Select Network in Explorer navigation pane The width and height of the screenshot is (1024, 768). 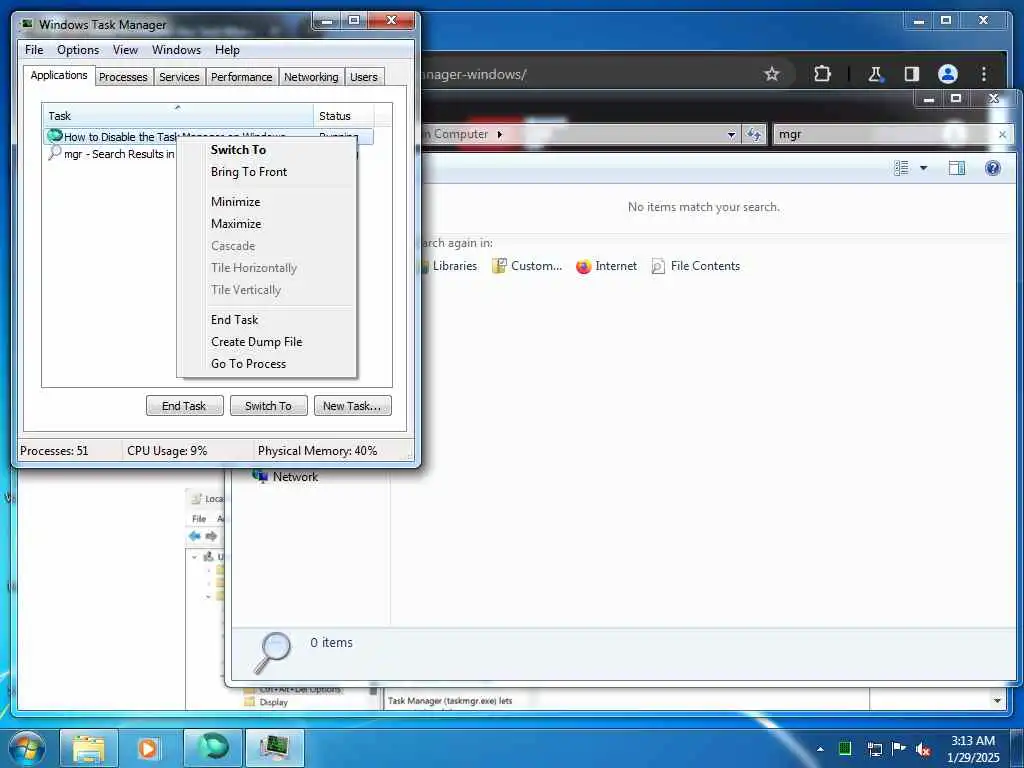(x=285, y=477)
